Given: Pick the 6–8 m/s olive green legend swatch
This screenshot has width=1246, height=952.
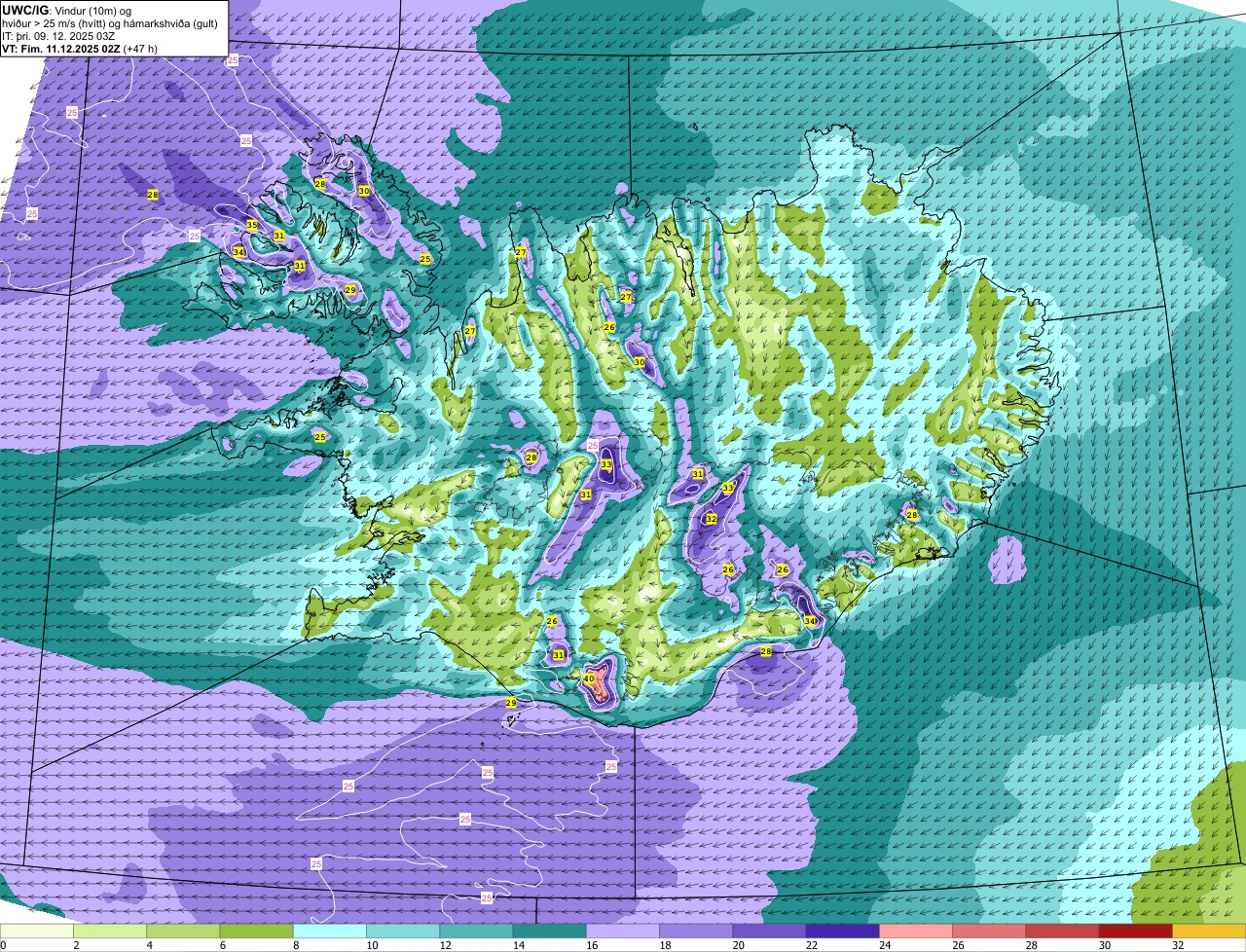Looking at the screenshot, I should (257, 932).
